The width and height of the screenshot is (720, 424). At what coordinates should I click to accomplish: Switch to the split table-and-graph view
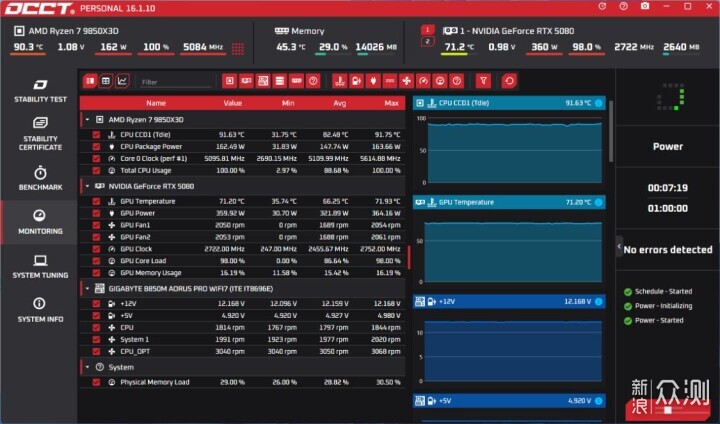click(90, 81)
